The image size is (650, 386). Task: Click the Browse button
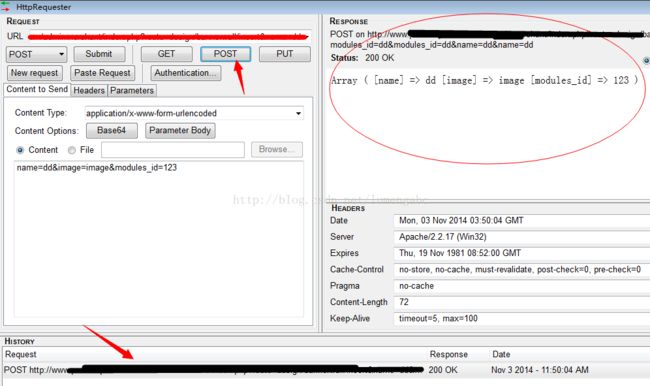pyautogui.click(x=277, y=150)
